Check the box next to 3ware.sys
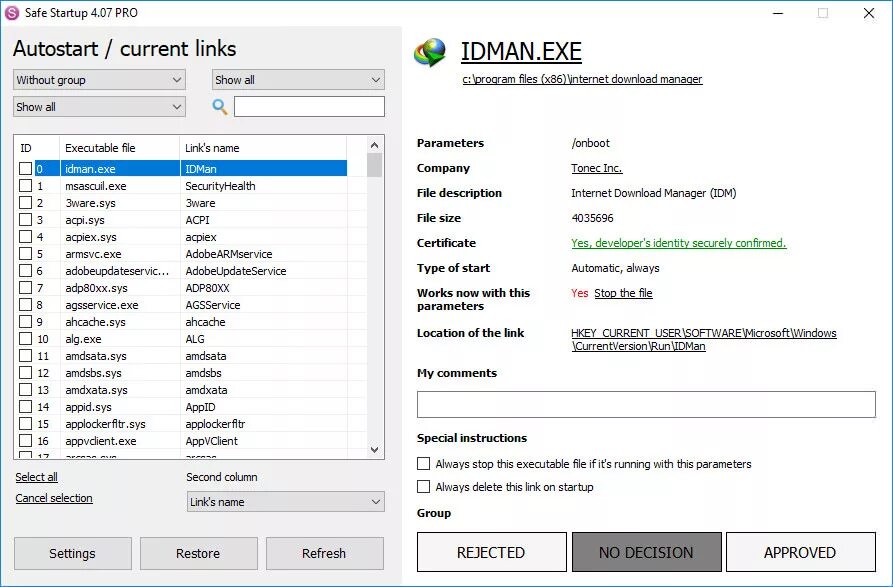The image size is (893, 587). 26,203
